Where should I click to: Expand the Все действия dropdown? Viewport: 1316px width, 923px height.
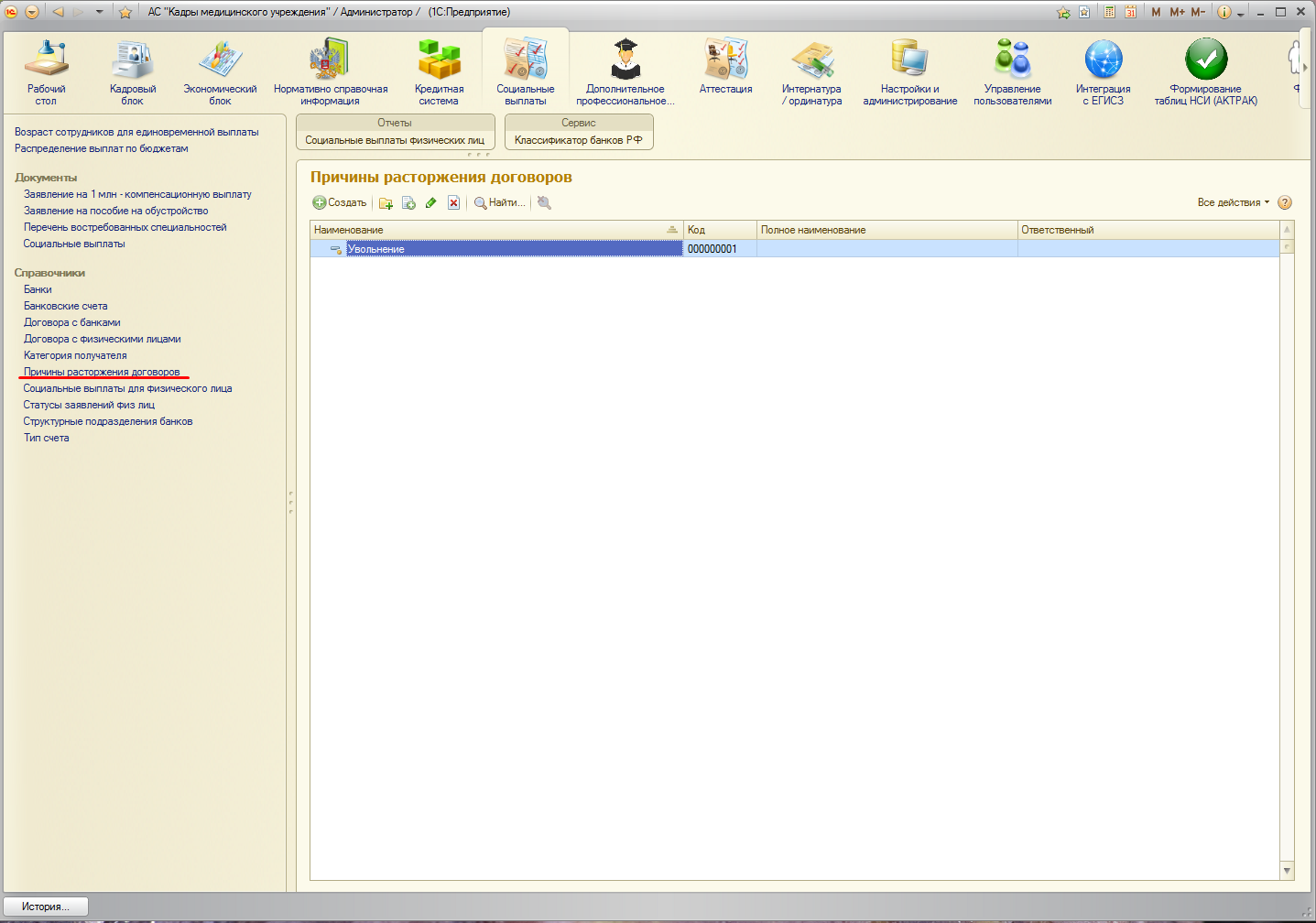(1233, 203)
